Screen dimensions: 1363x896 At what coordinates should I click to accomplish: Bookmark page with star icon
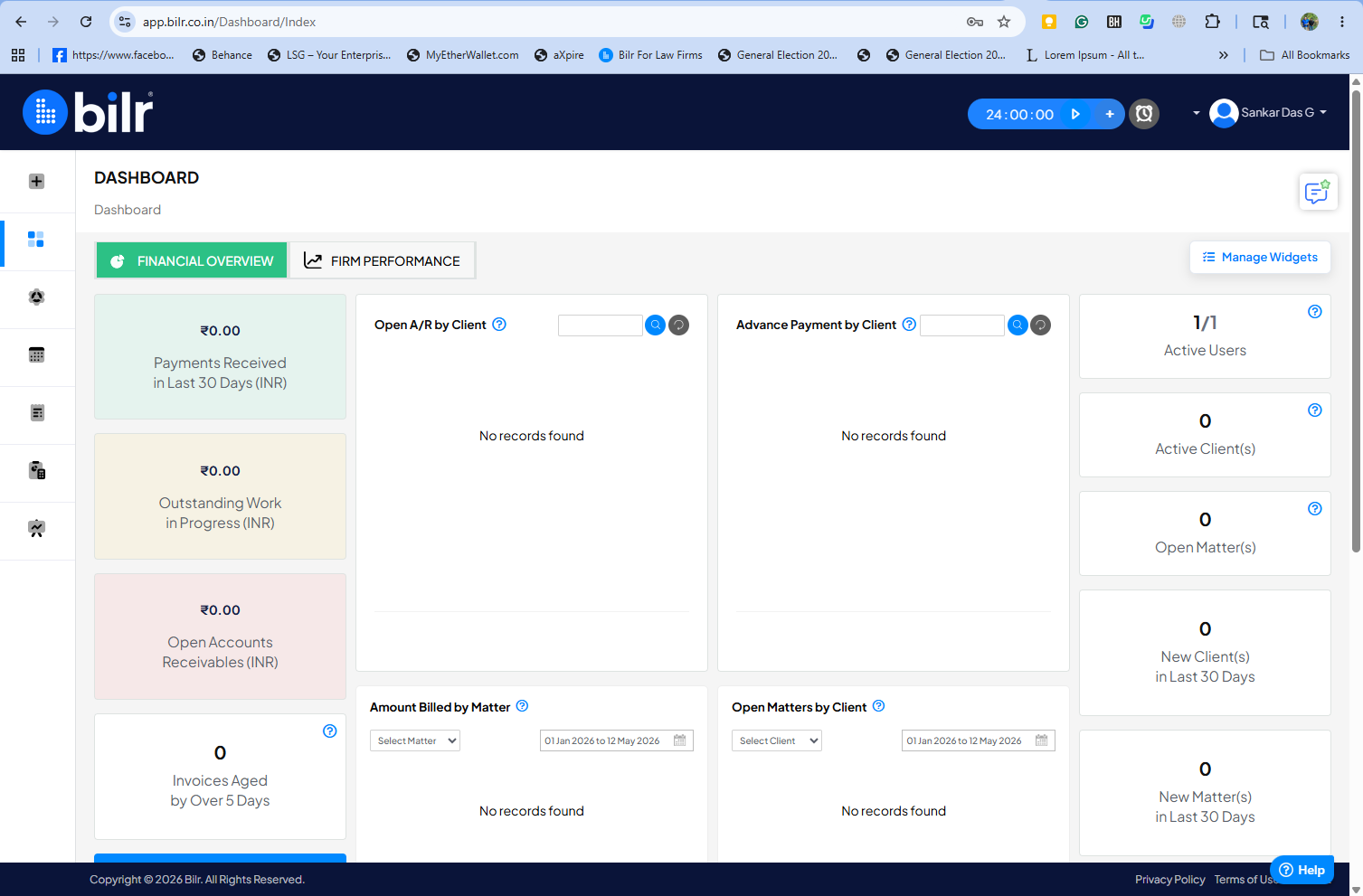(1004, 22)
